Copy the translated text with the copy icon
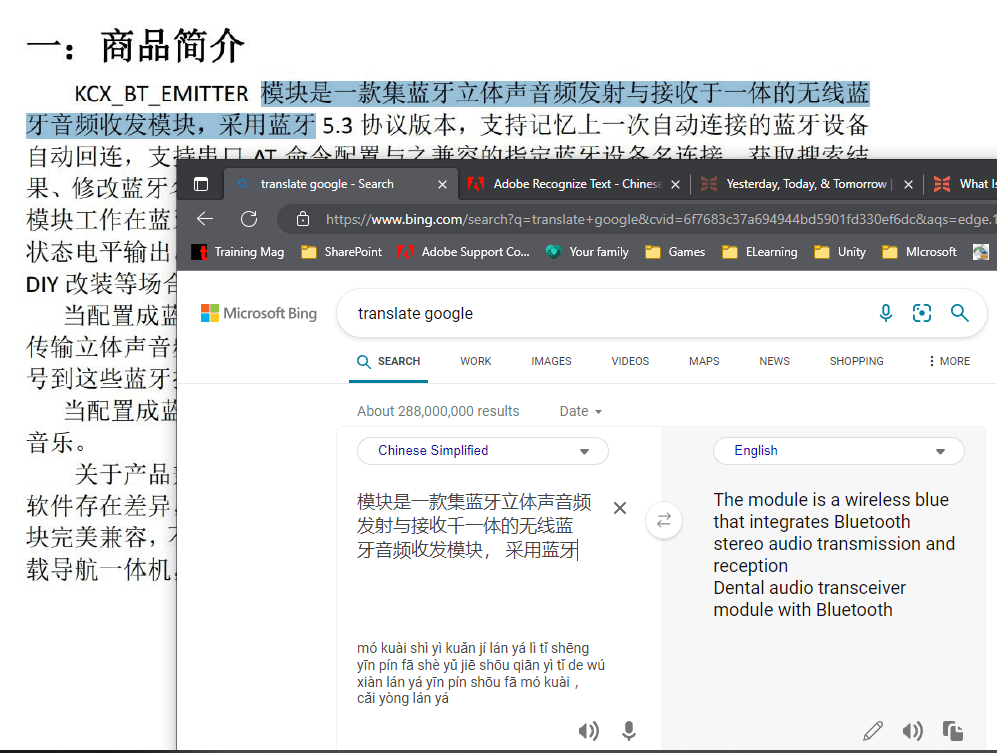The image size is (997, 753). point(953,731)
